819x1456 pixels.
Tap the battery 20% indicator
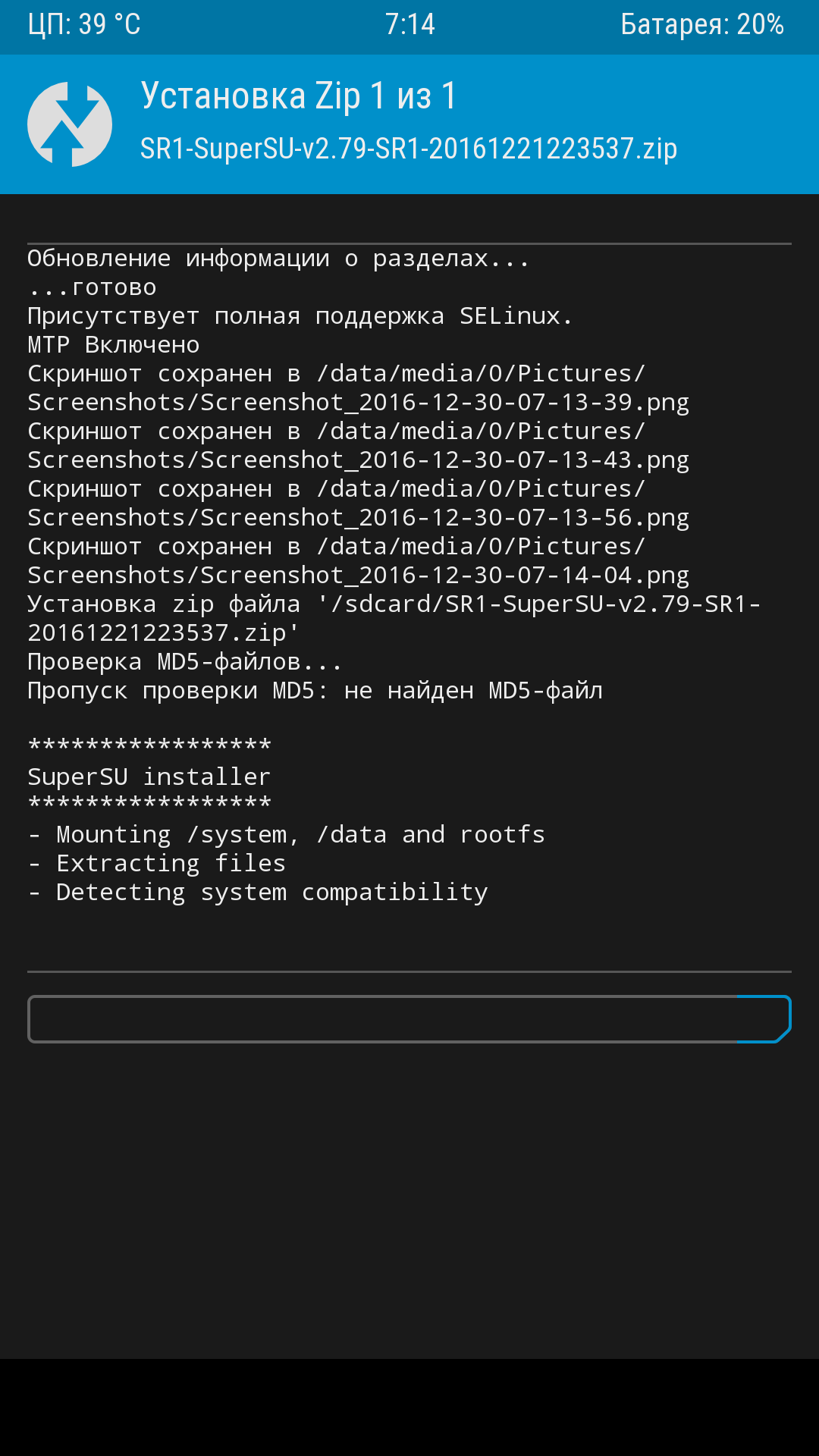pos(701,25)
